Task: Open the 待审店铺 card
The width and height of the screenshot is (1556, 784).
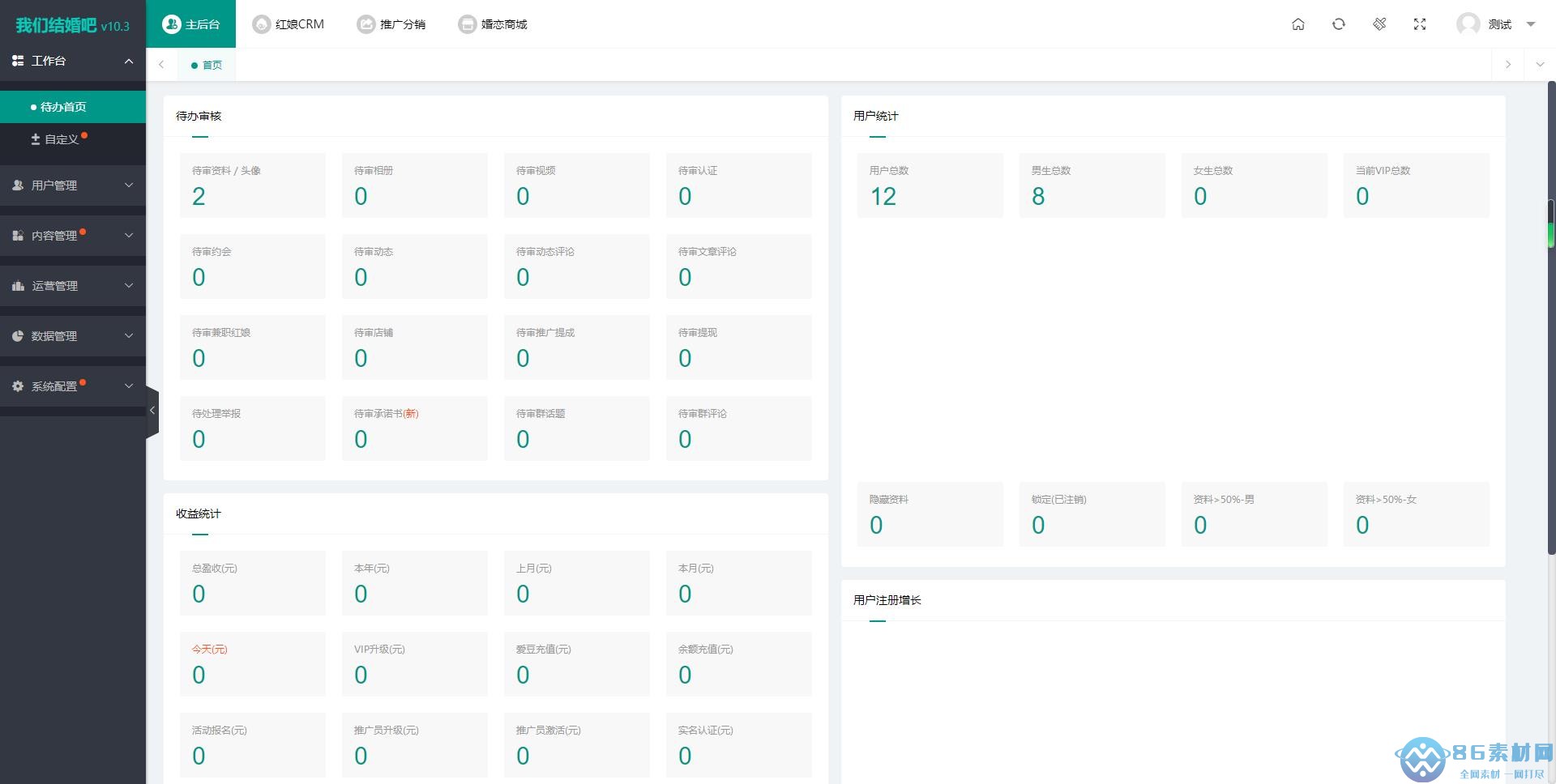Action: (x=415, y=347)
